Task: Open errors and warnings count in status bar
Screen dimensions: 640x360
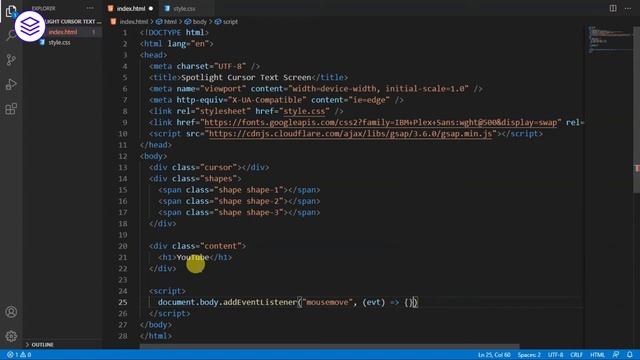Action: (x=19, y=355)
